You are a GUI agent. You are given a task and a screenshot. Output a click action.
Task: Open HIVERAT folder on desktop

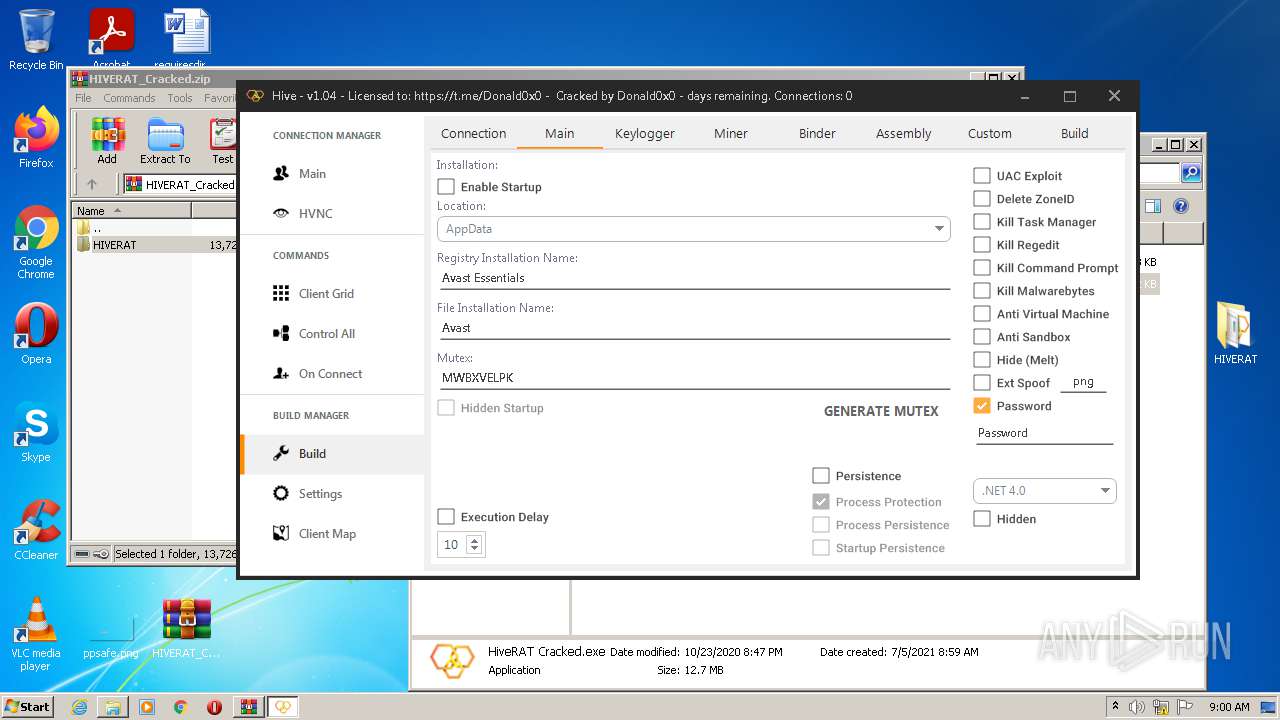[1236, 334]
